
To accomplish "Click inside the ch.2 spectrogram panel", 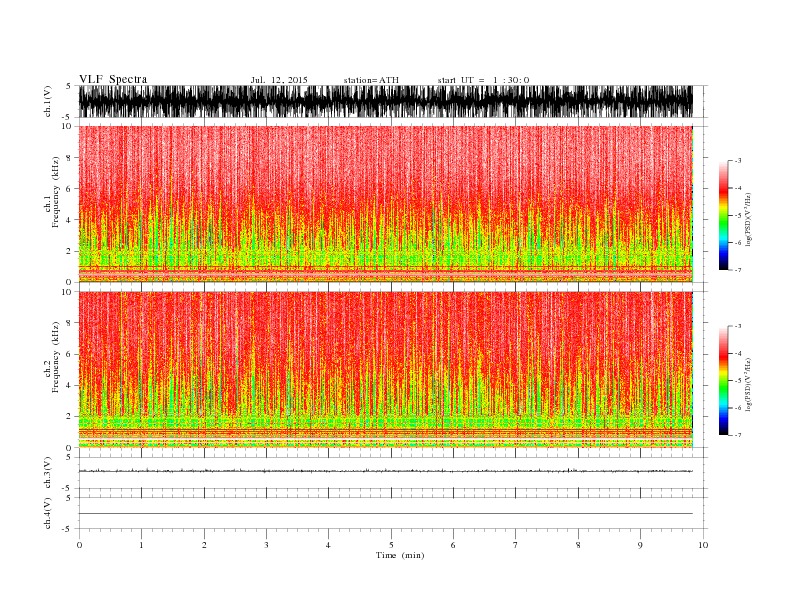I will (x=386, y=370).
